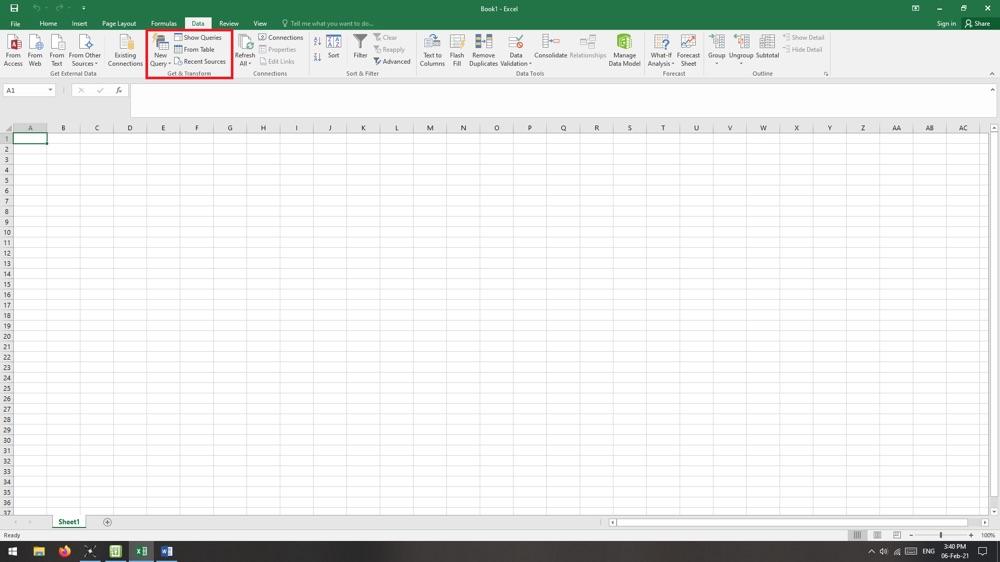
Task: Open Word from the Windows taskbar
Action: click(x=166, y=551)
